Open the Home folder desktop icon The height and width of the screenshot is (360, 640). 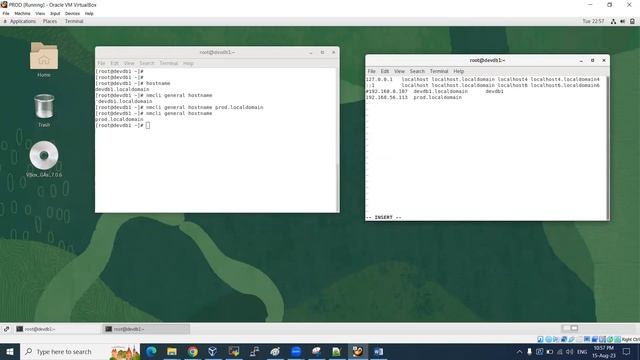[44, 56]
